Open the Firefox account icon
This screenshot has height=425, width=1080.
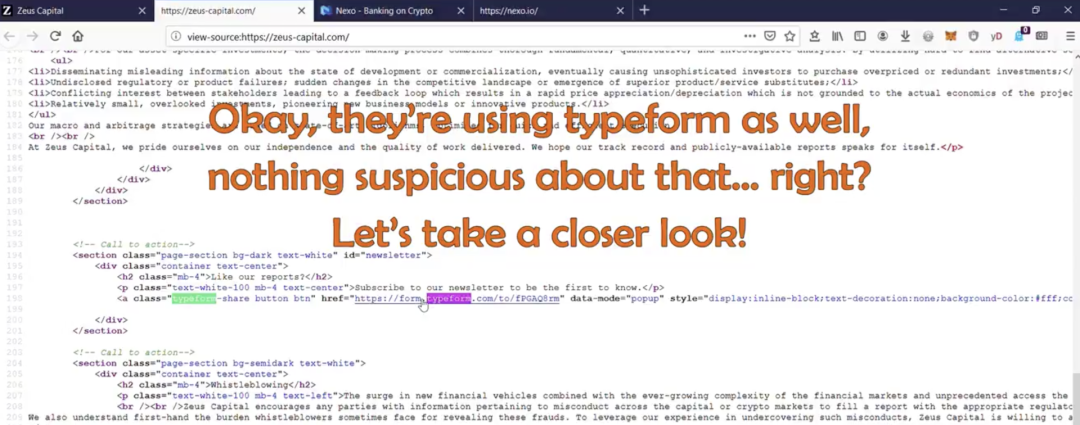[x=882, y=36]
